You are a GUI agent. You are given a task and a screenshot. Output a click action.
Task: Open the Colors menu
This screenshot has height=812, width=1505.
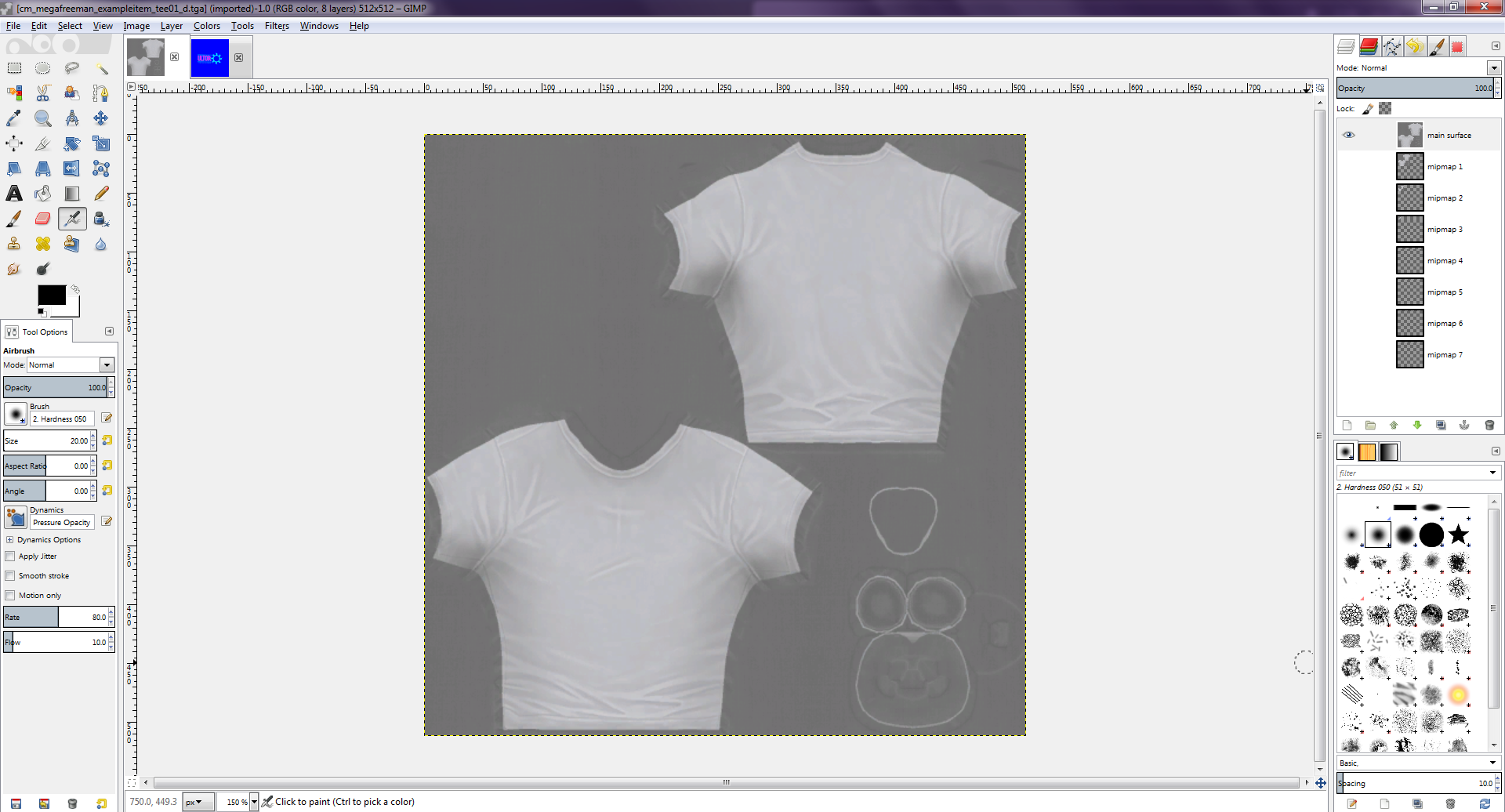click(x=207, y=26)
